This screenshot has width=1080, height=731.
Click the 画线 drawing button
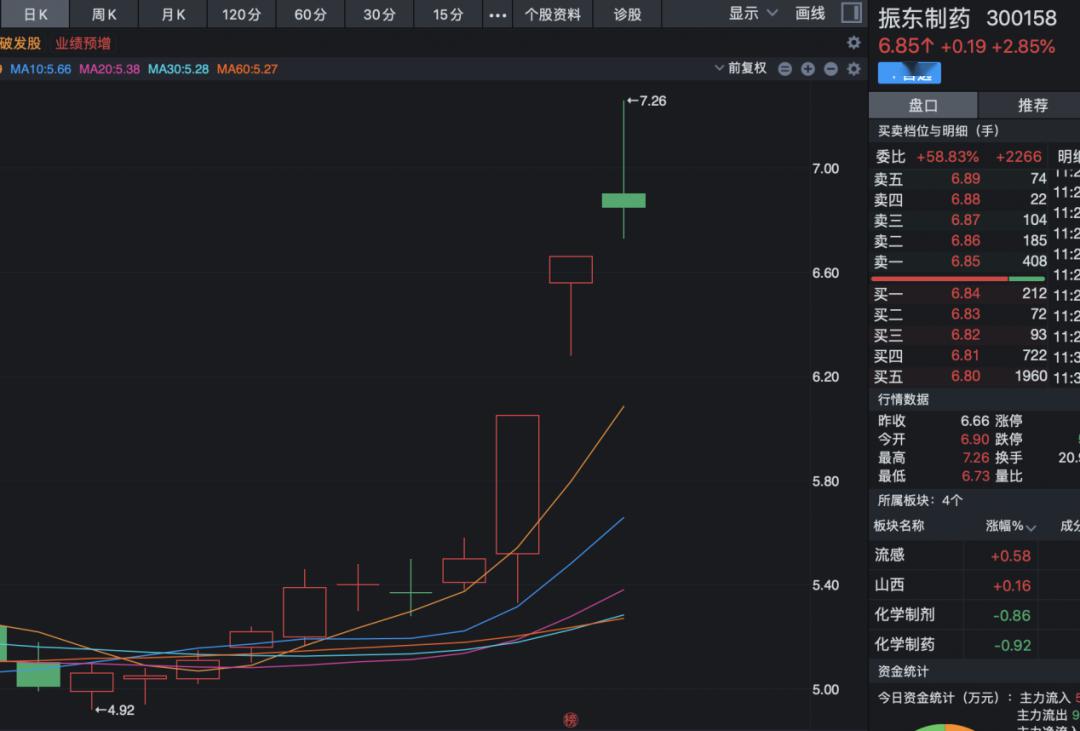tap(810, 13)
